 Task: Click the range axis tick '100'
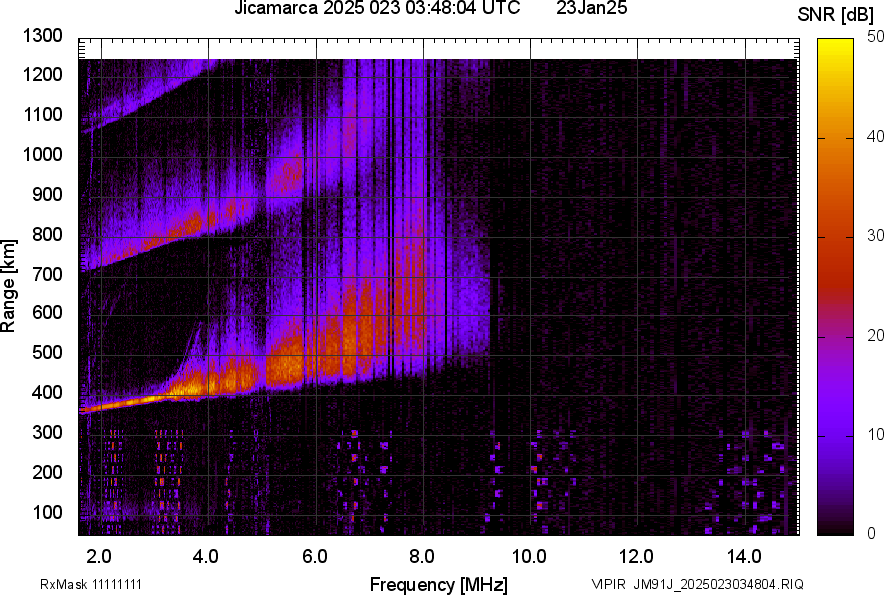click(47, 512)
